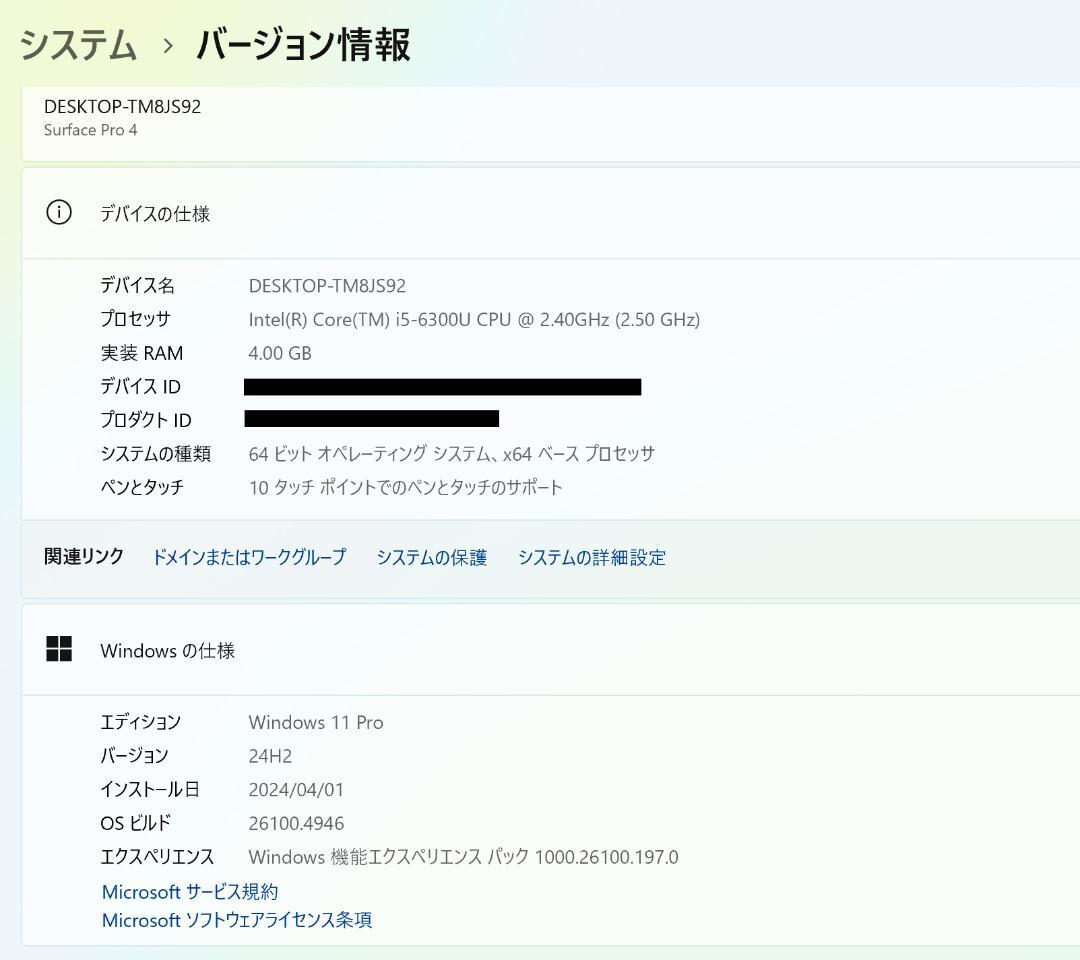Click the info icon beside デバイスの仕様

tap(58, 213)
